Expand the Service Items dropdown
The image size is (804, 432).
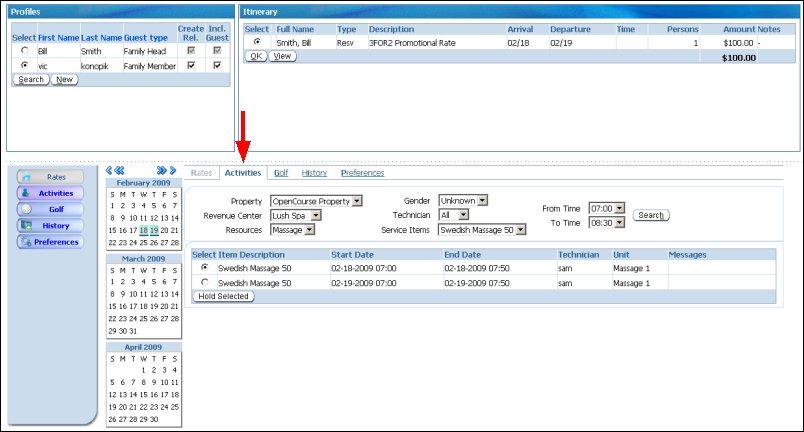pos(483,229)
